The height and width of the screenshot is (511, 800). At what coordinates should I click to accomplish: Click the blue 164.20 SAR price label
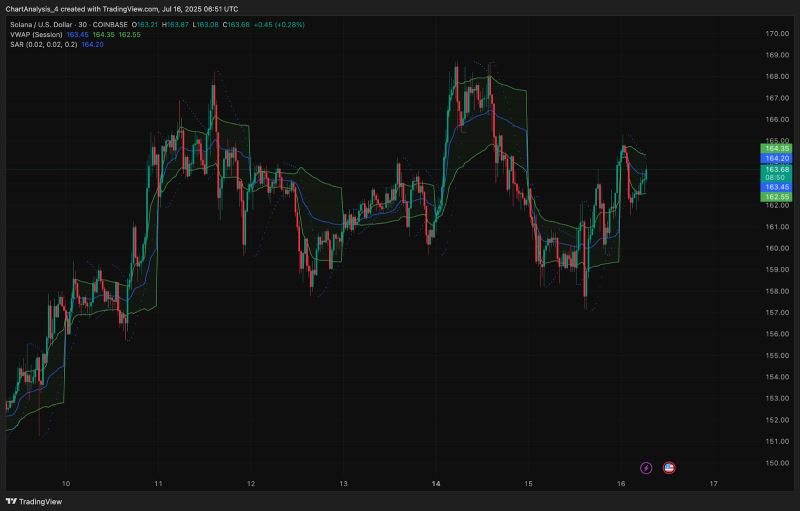(778, 158)
